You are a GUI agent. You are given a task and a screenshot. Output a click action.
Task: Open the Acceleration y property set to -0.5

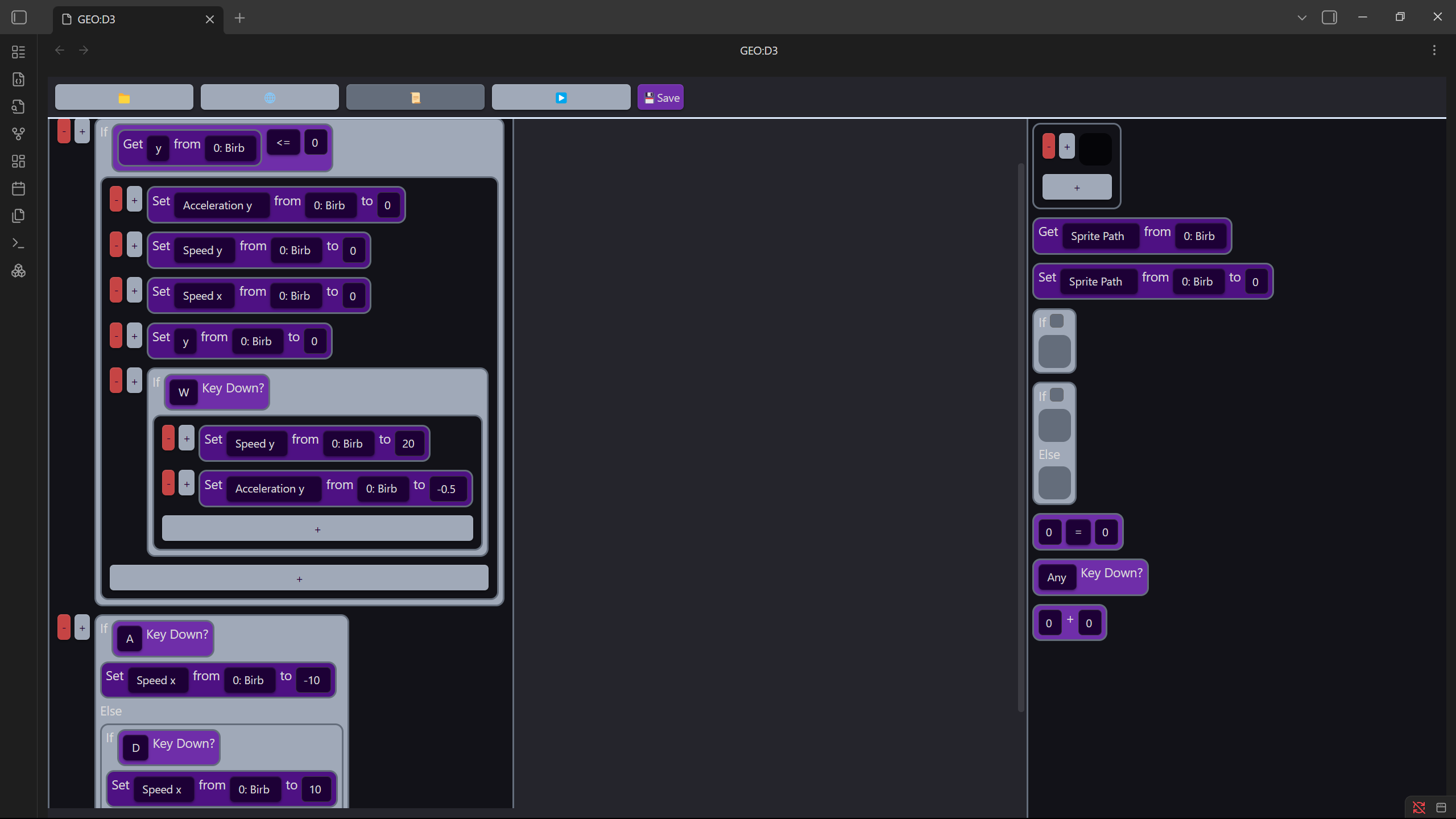point(274,489)
